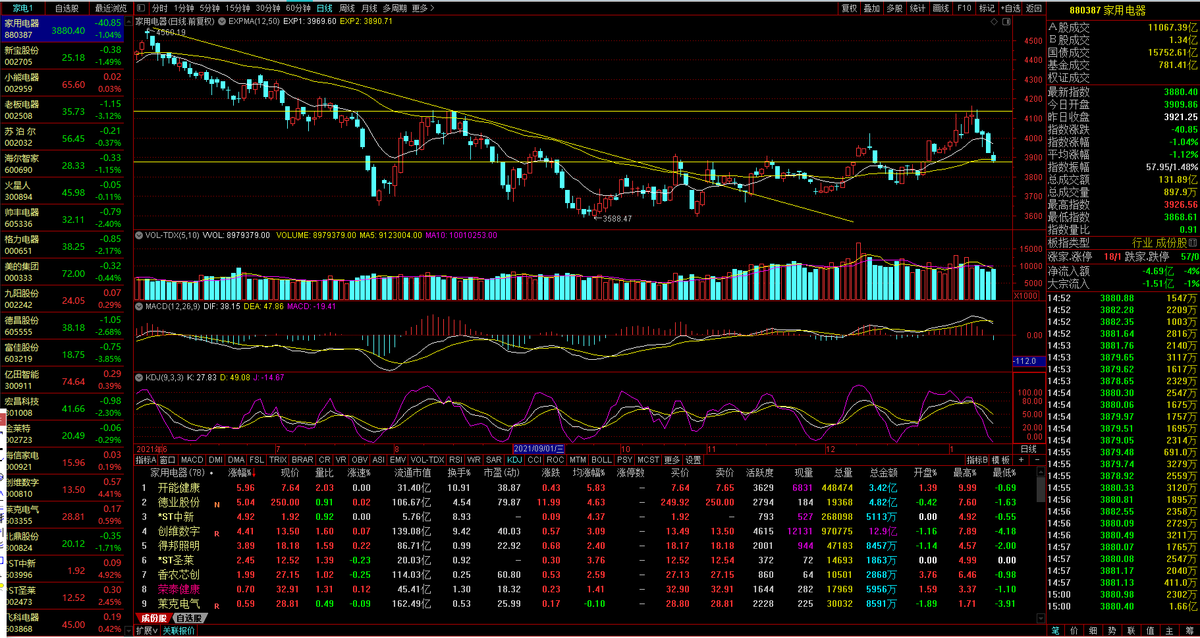Select BOLL indicator tab
Image resolution: width=1200 pixels, height=638 pixels.
pos(601,460)
